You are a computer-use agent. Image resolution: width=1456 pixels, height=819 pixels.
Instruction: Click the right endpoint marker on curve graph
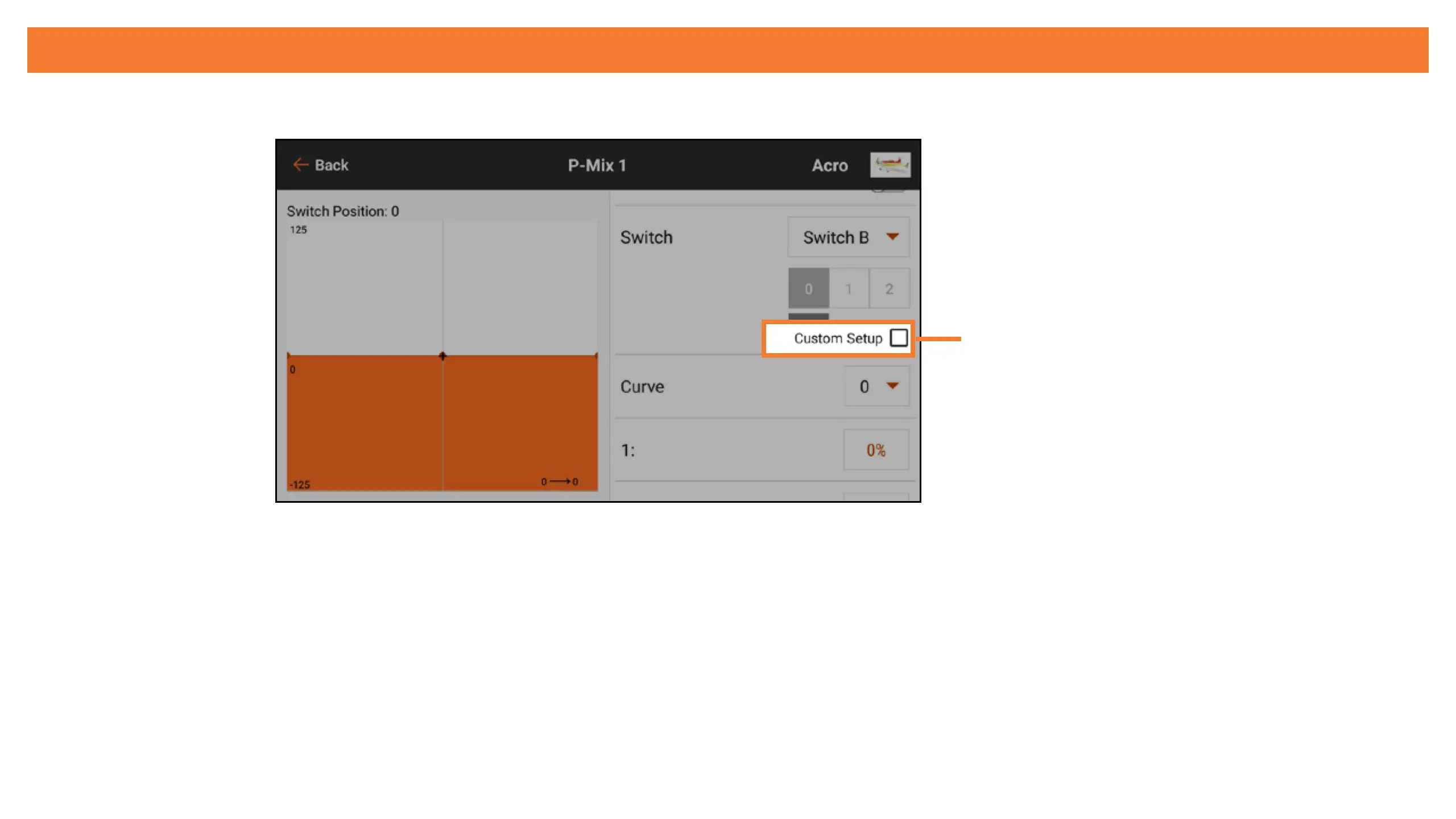(x=596, y=356)
